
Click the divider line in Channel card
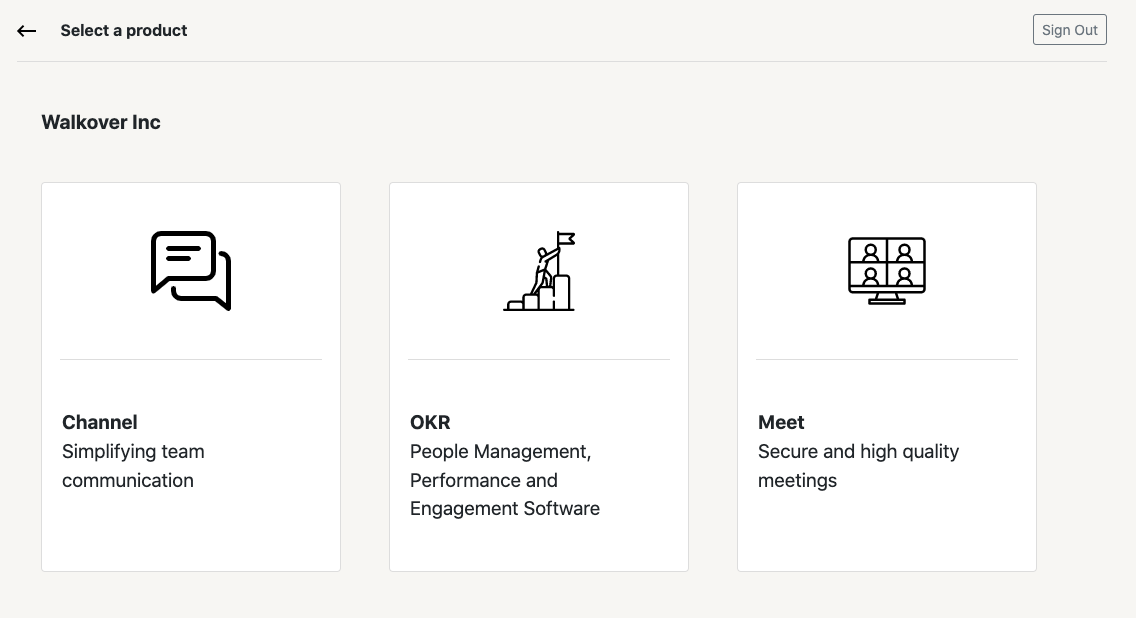pos(191,359)
